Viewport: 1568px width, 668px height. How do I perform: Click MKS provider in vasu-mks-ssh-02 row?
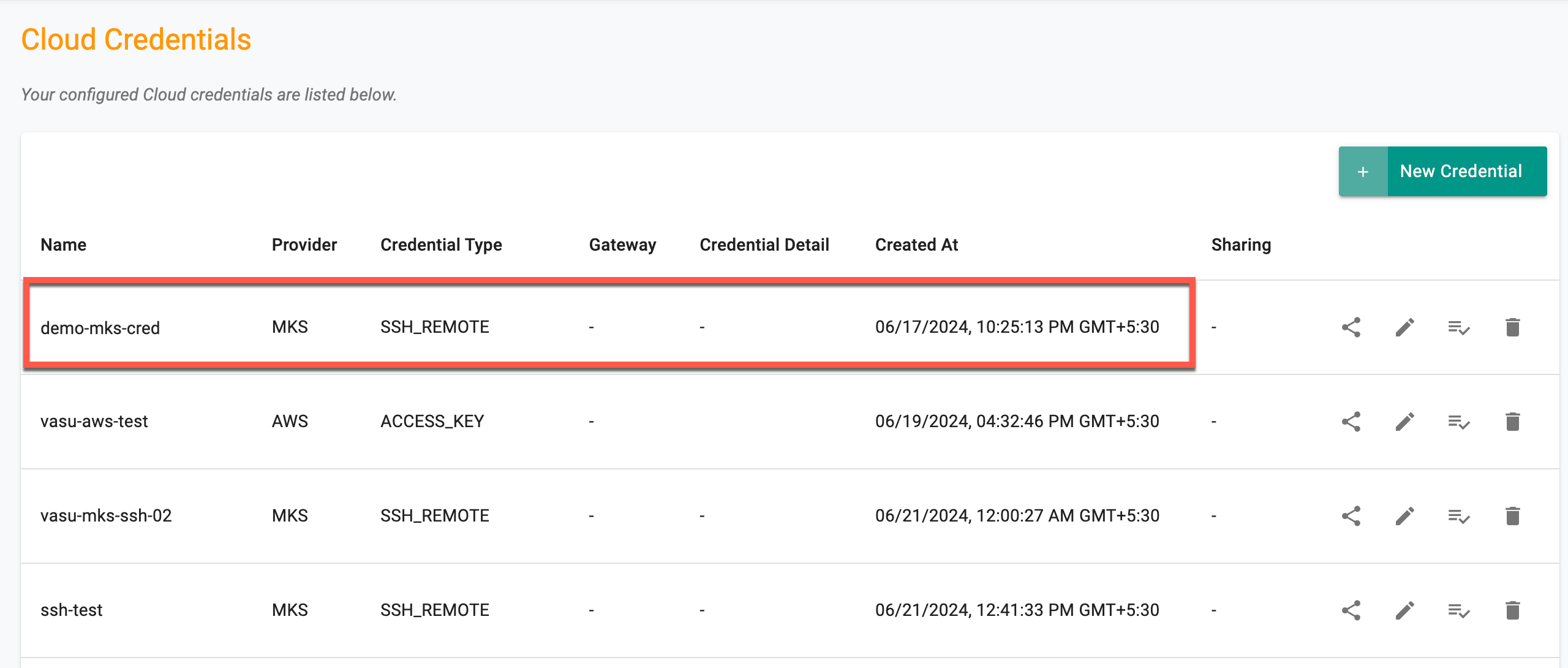(290, 516)
